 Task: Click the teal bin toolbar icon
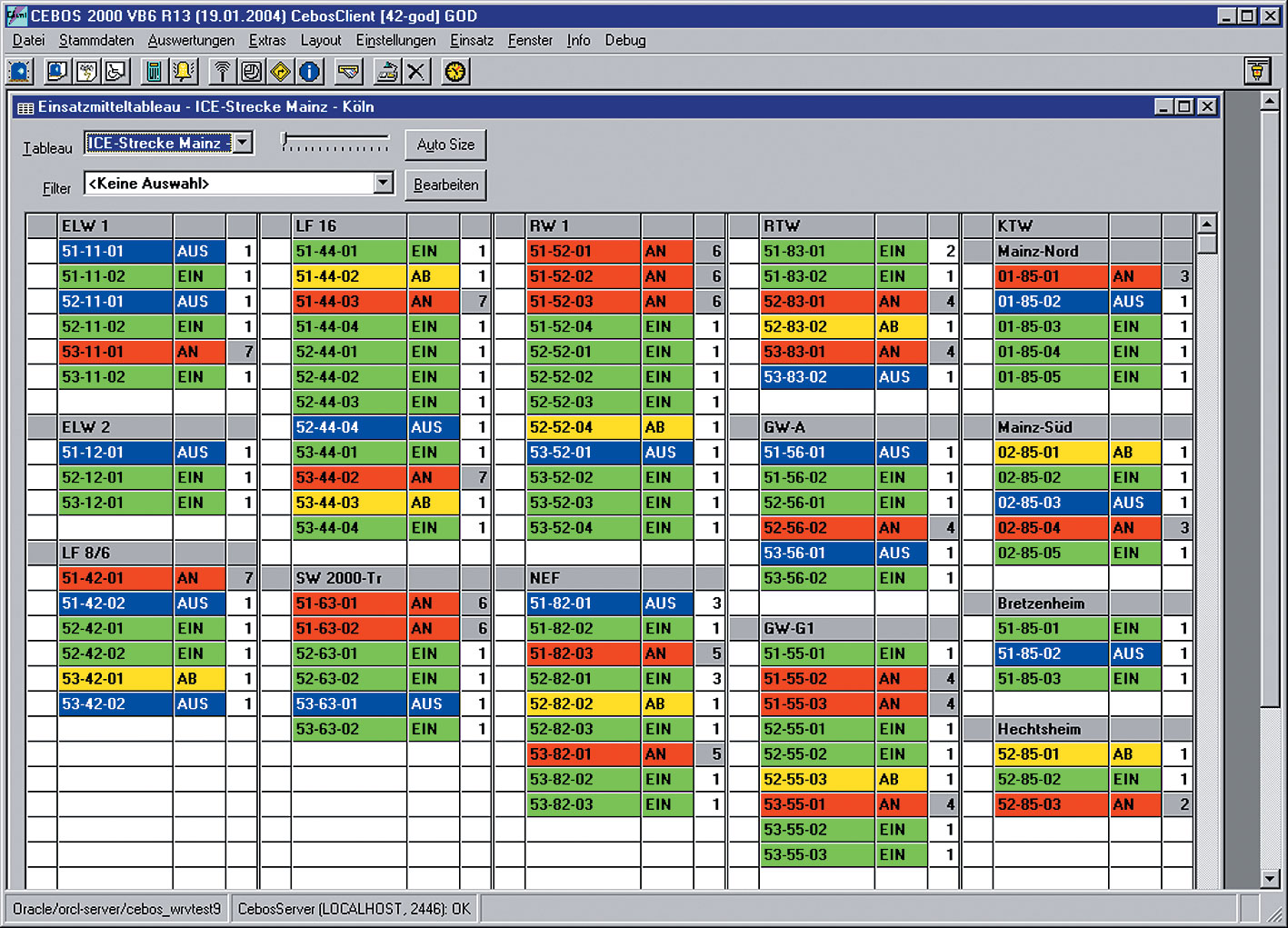[x=155, y=71]
